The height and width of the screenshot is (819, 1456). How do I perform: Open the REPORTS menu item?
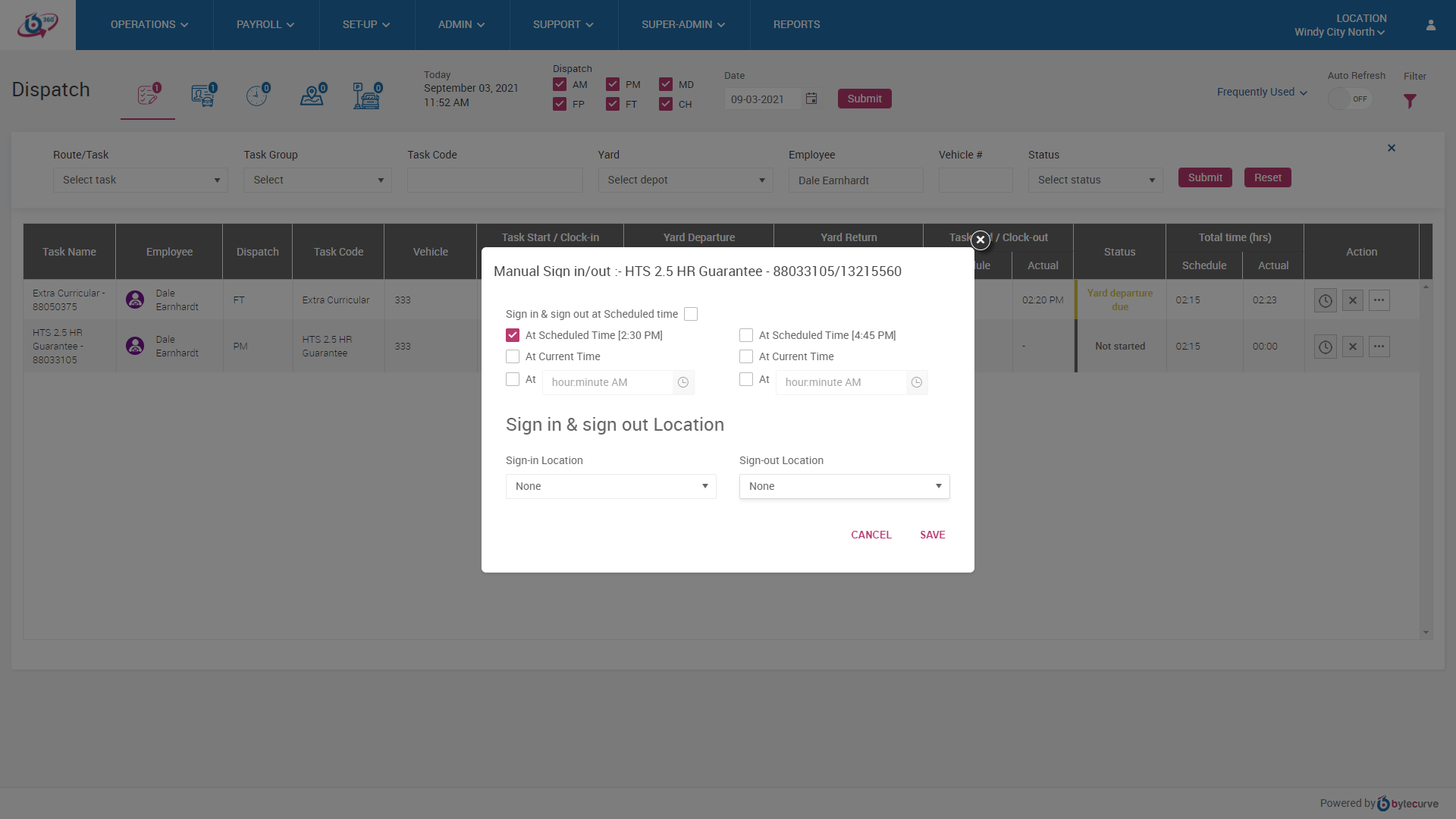click(796, 25)
